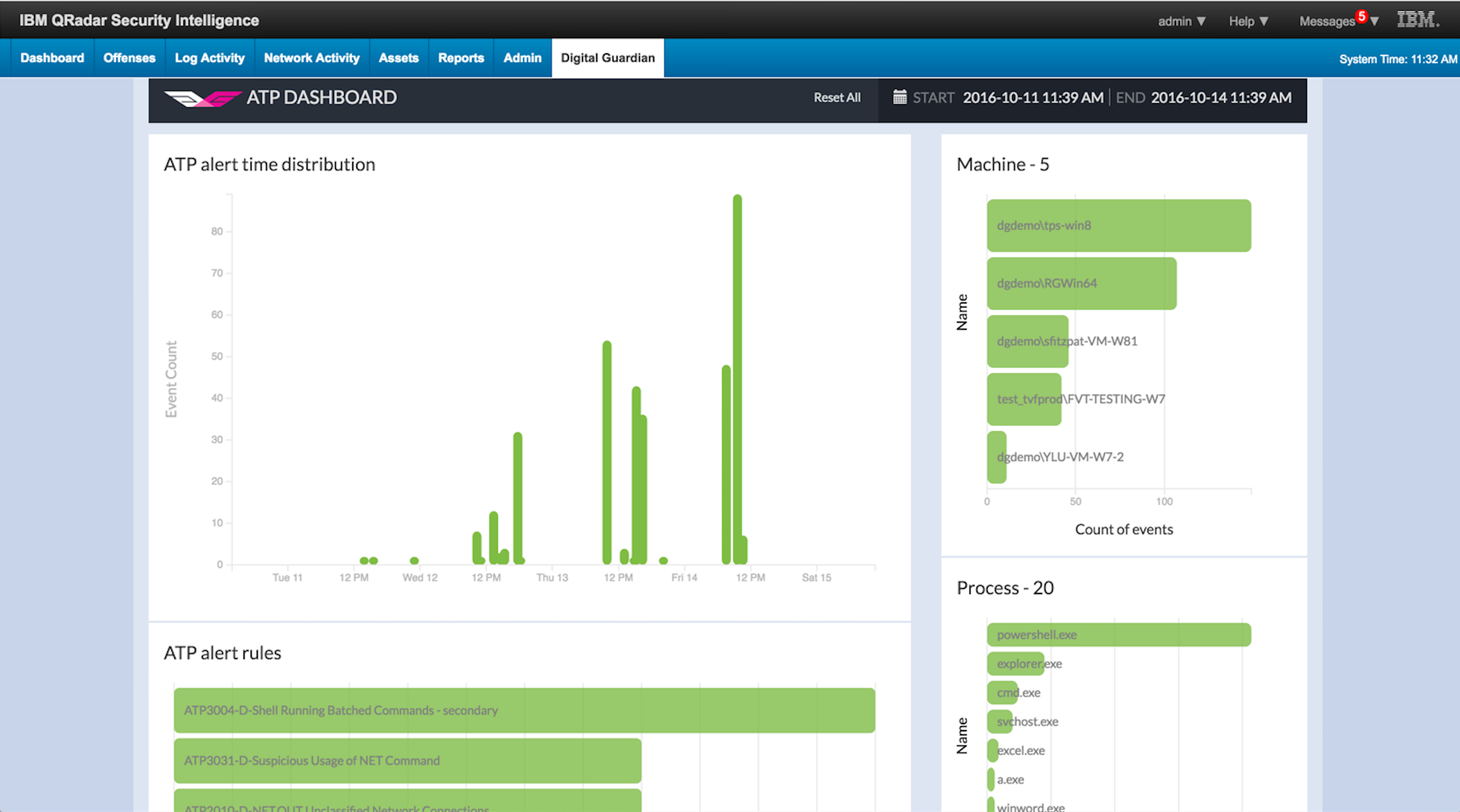The height and width of the screenshot is (812, 1460).
Task: Click the Reset All button
Action: [x=837, y=98]
